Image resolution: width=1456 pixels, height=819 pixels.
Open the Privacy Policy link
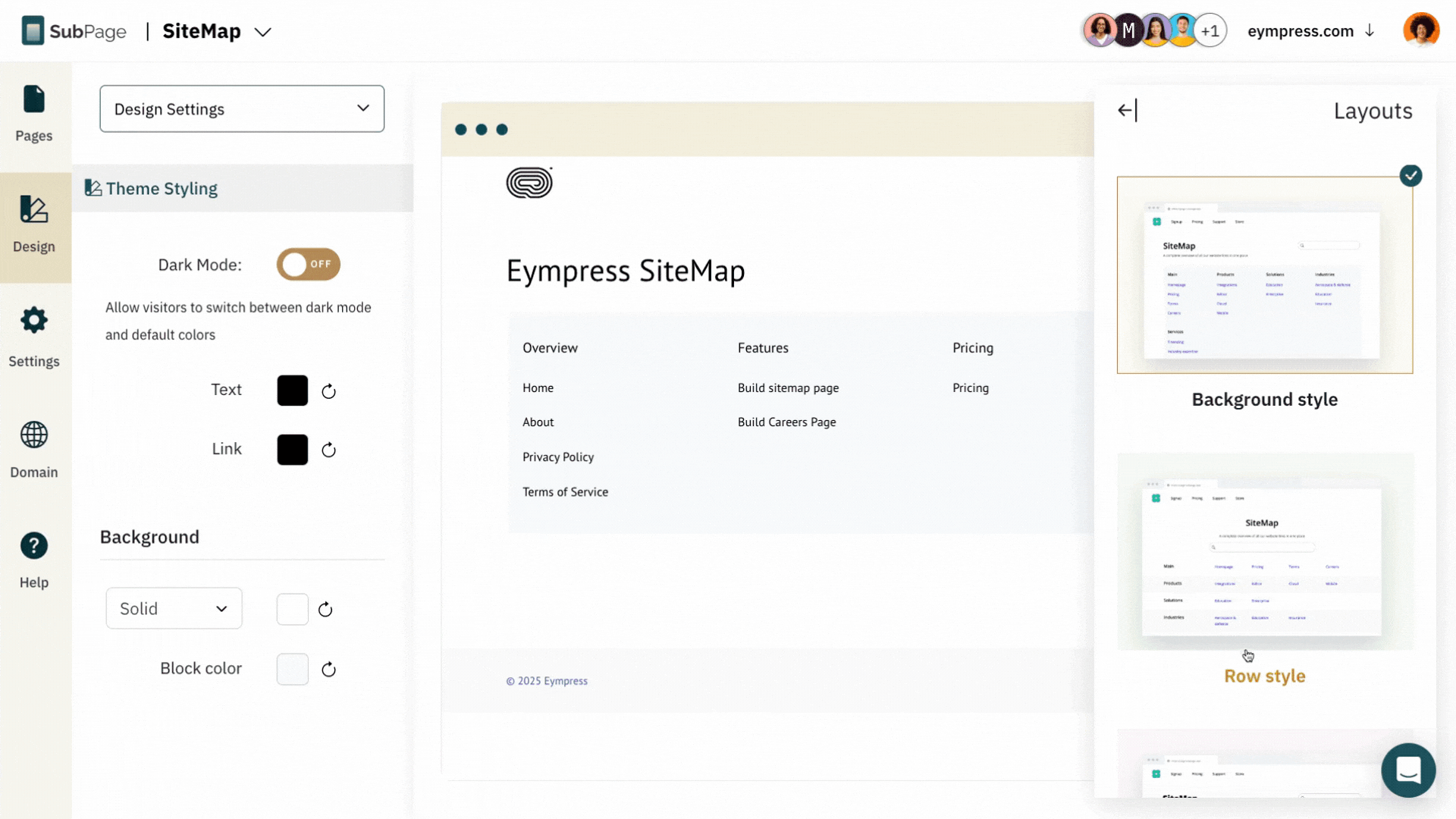click(558, 457)
